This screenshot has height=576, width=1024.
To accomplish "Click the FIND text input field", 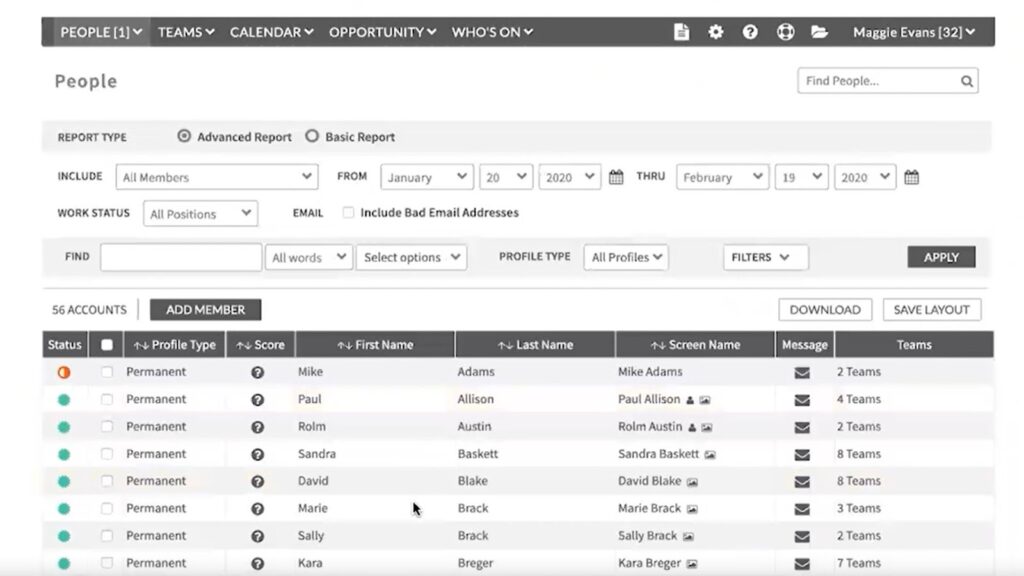I will click(181, 257).
